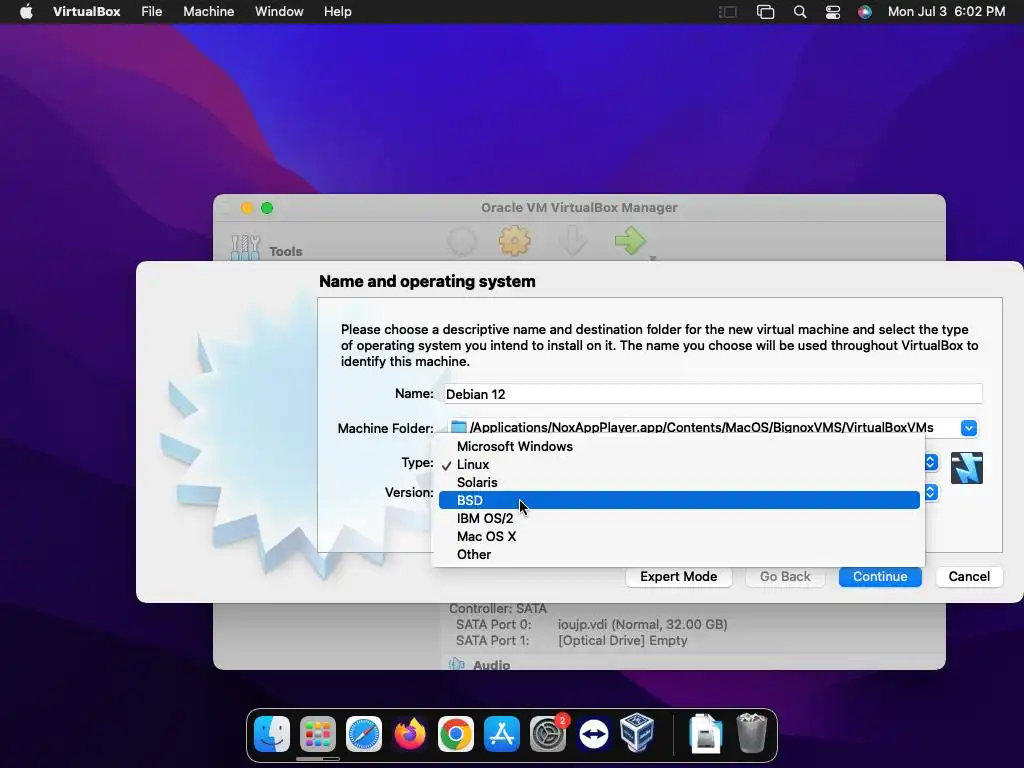Launch Google Chrome from the Dock
This screenshot has width=1024, height=768.
pos(456,734)
